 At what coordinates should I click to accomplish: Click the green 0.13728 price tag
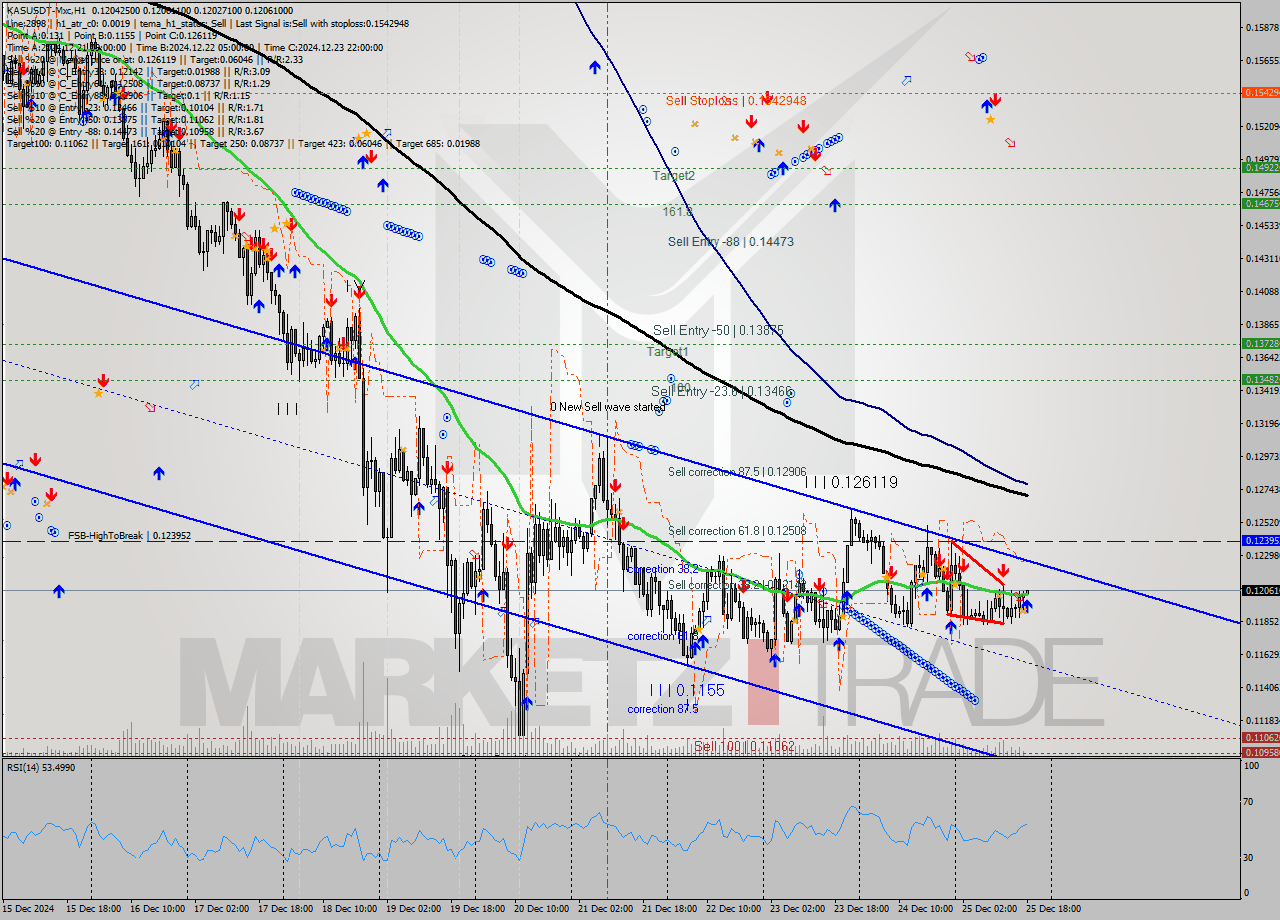(1260, 343)
